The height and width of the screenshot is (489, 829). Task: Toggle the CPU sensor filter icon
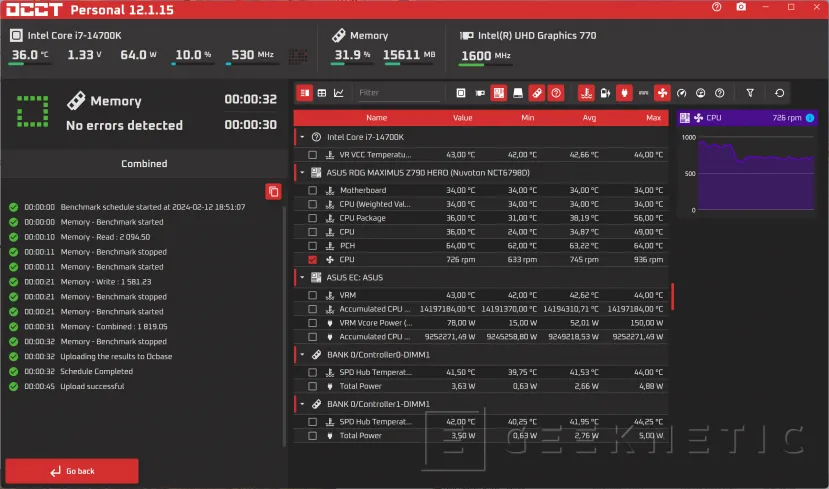pyautogui.click(x=460, y=93)
